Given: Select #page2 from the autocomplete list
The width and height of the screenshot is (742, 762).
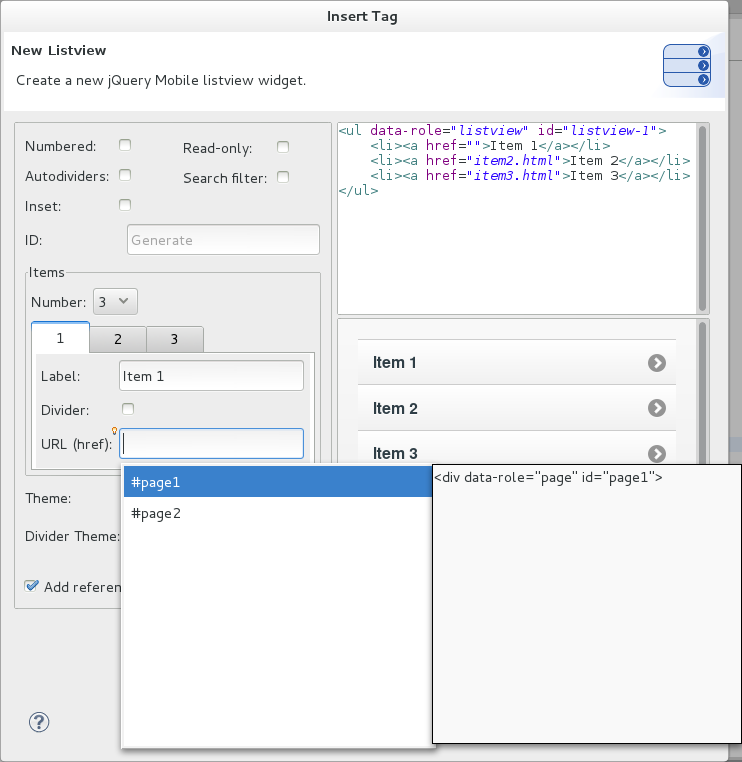Looking at the screenshot, I should pyautogui.click(x=275, y=513).
